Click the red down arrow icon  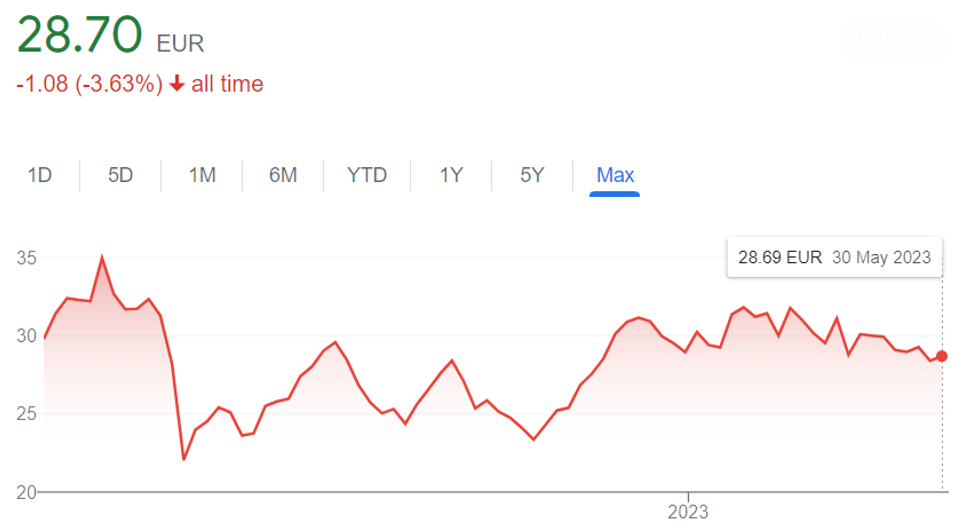[x=177, y=85]
